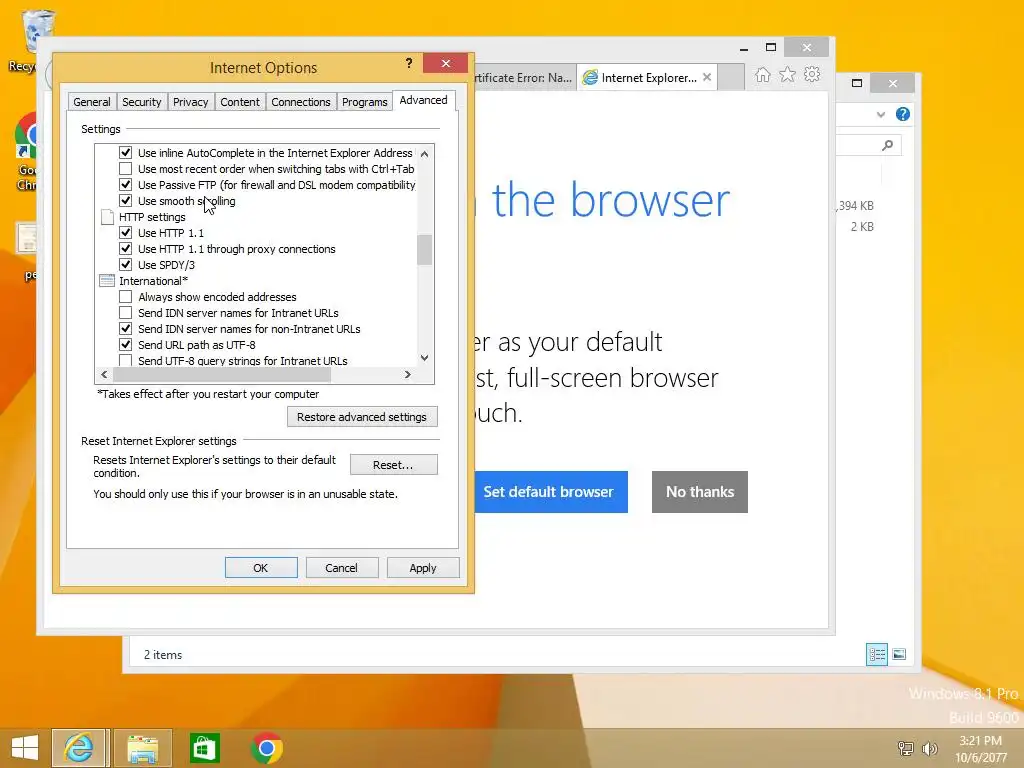Switch File Explorer to large icons view
Image resolution: width=1024 pixels, height=768 pixels.
point(899,654)
